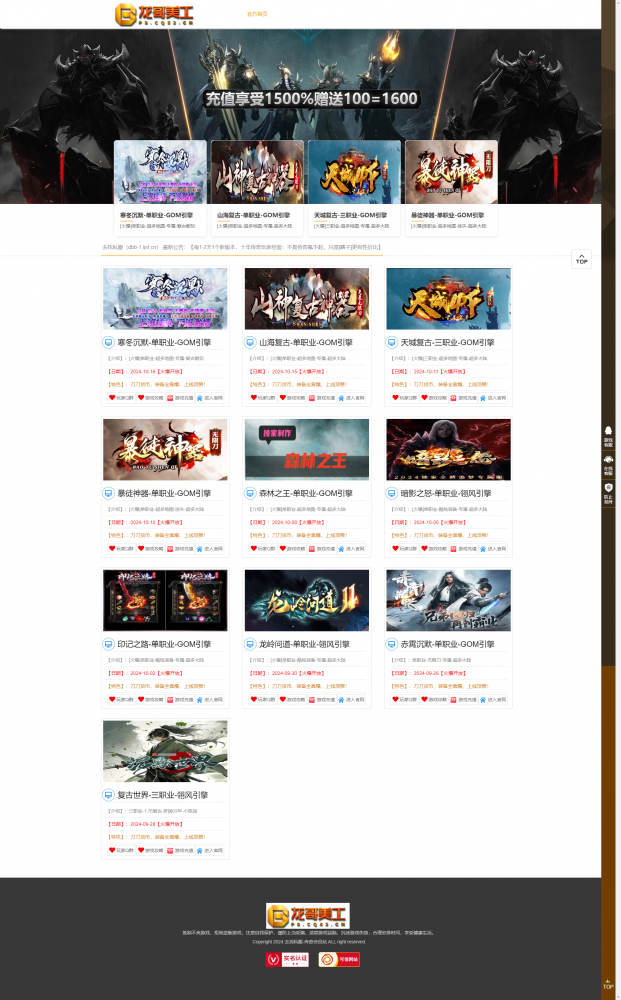Click the 防止劫持 shield sidebar icon

click(608, 493)
